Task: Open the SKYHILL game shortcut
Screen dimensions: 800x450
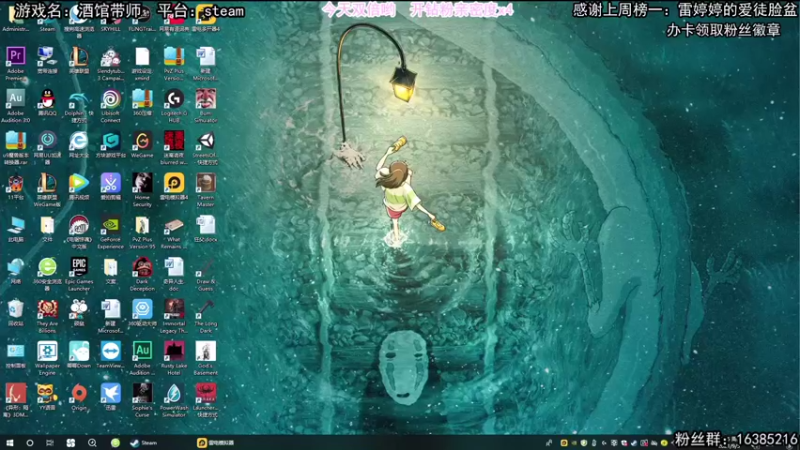Action: tap(110, 21)
